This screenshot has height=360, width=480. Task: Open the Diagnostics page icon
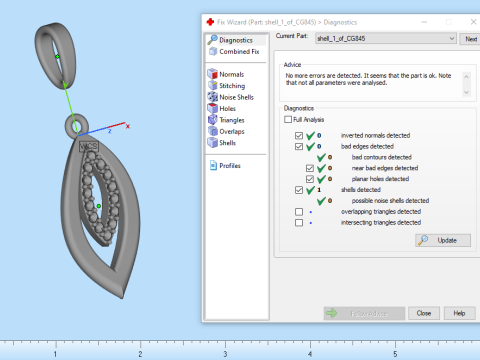212,40
